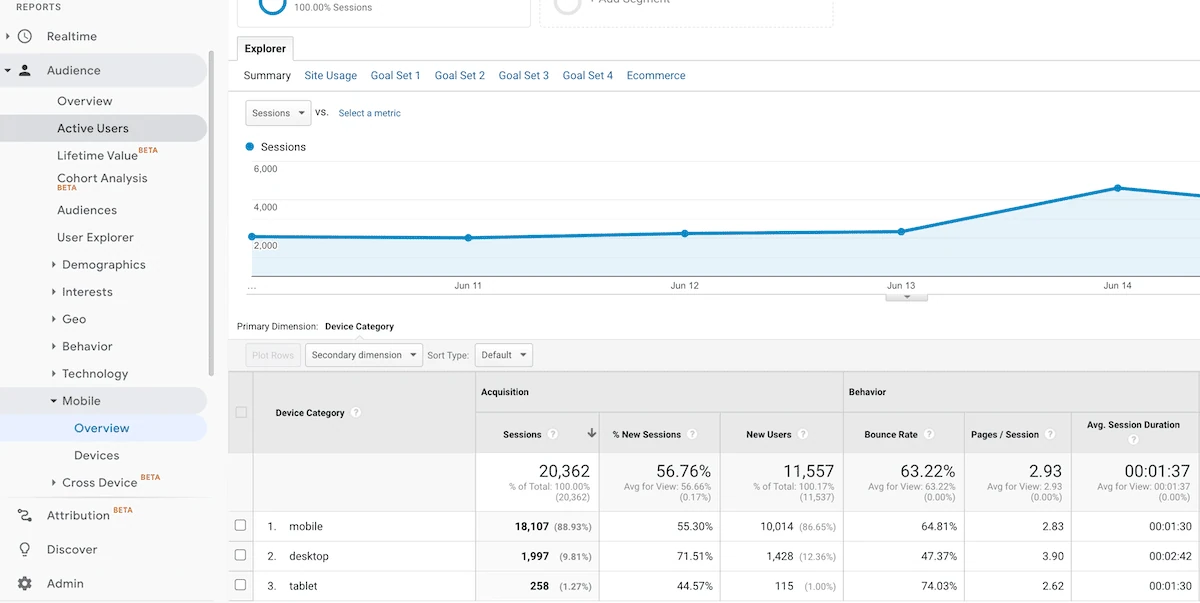Open help icon for Pages / Session

click(x=1051, y=435)
